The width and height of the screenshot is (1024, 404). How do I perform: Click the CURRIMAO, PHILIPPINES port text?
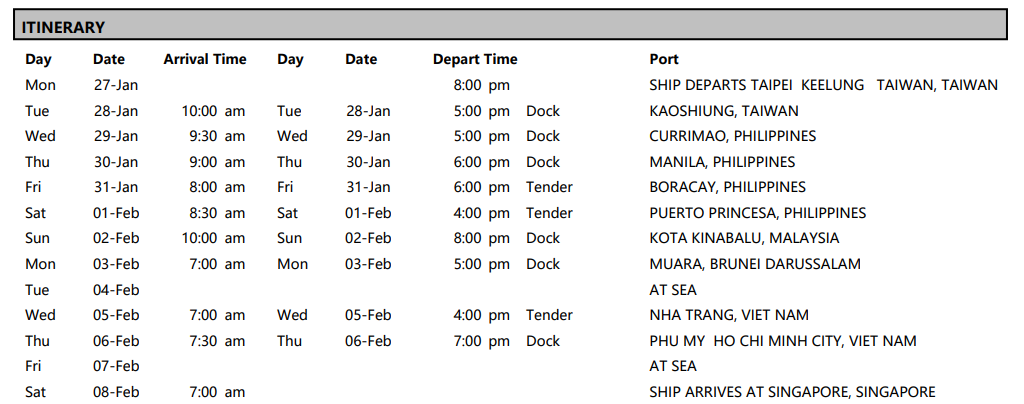coord(732,136)
